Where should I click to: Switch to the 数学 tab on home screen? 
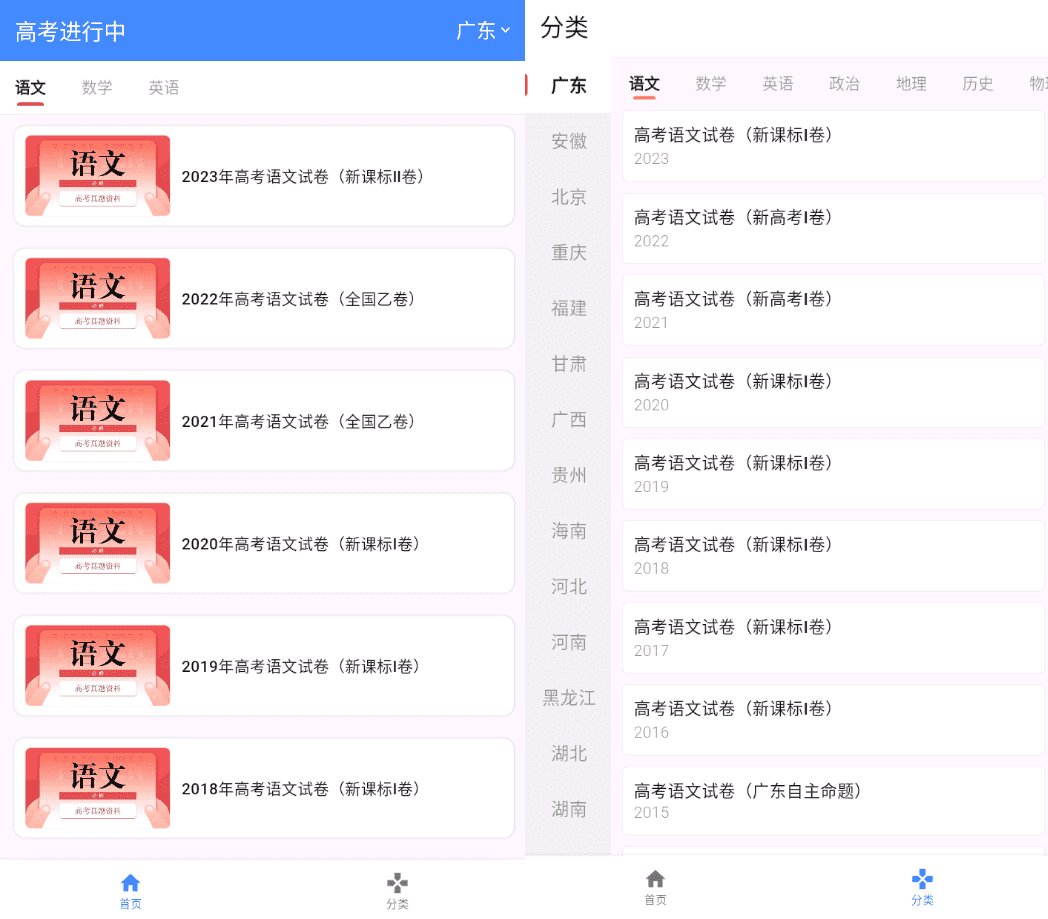[x=97, y=88]
